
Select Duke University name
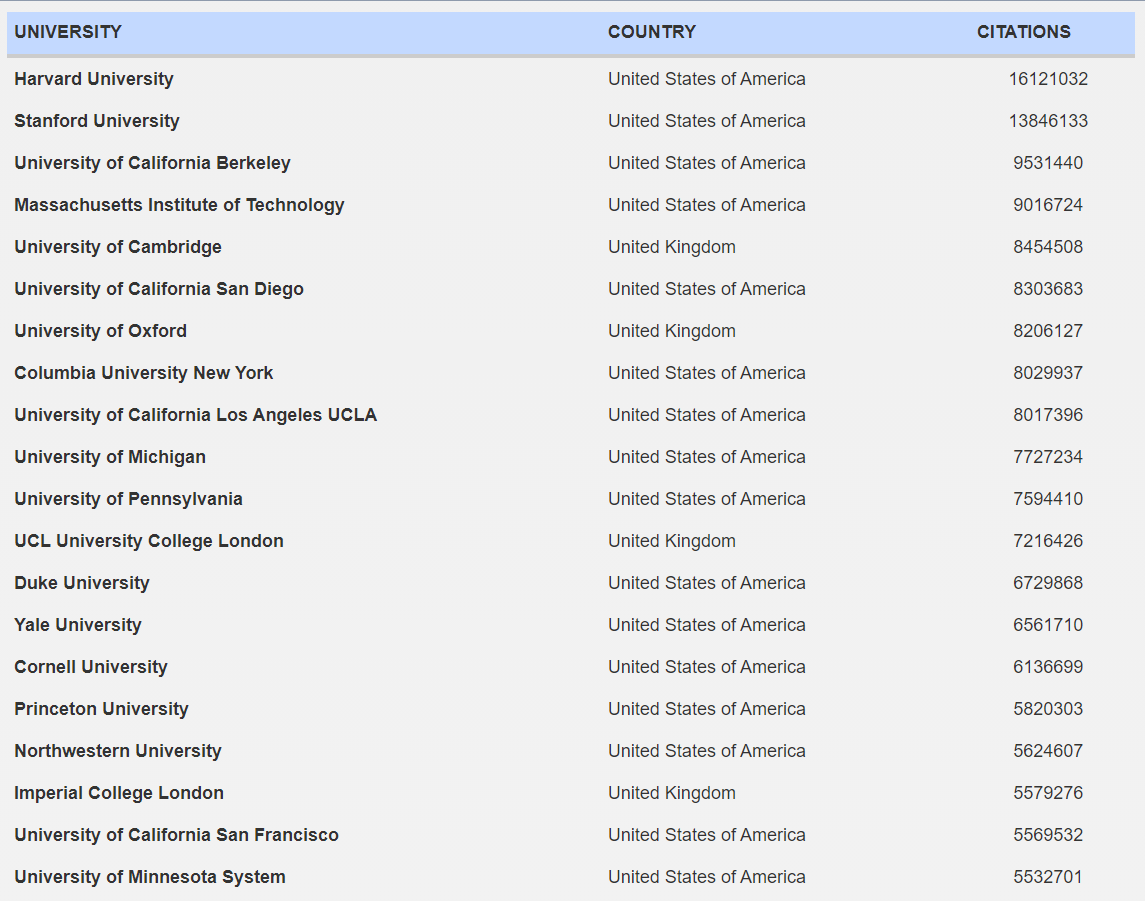[82, 583]
